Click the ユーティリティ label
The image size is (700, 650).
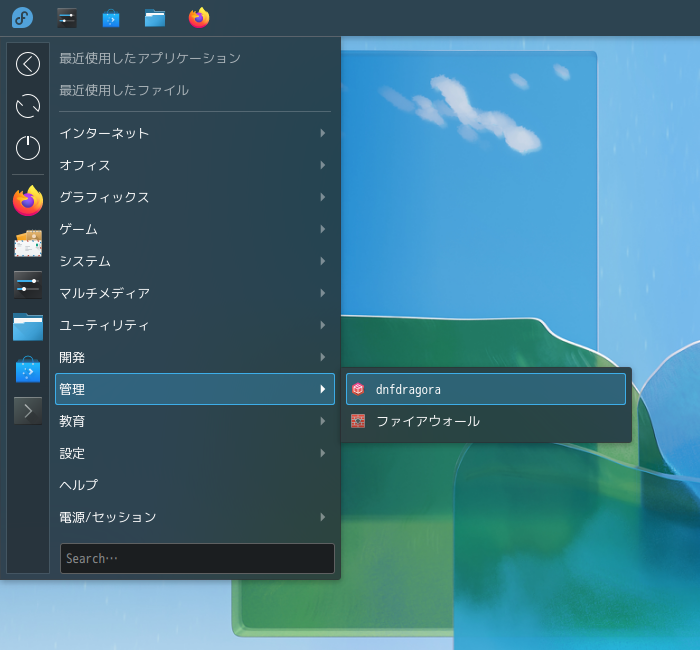click(x=104, y=325)
